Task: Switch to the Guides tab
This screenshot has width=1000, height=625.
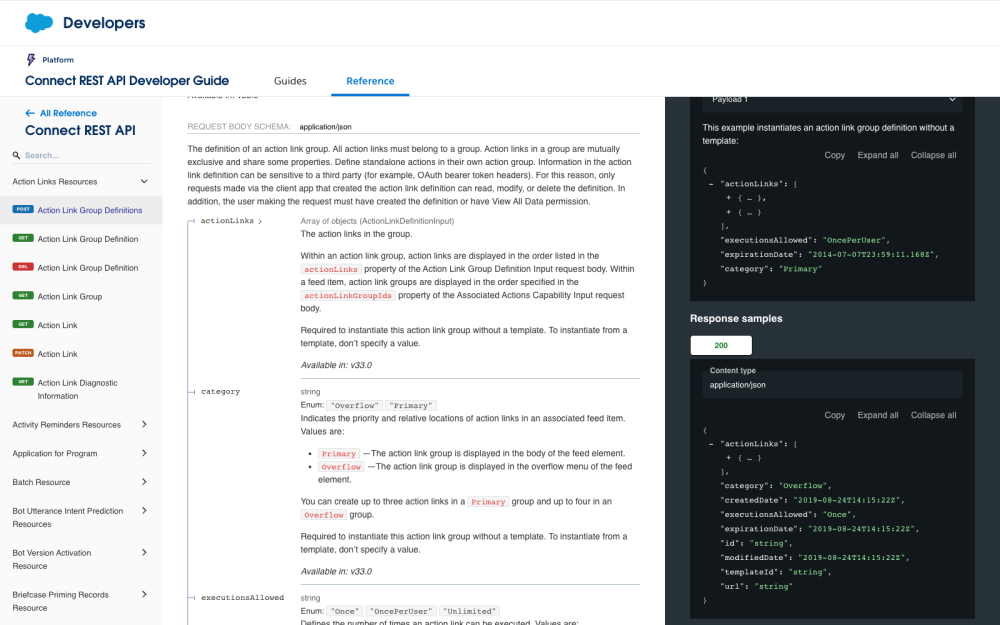Action: (290, 81)
